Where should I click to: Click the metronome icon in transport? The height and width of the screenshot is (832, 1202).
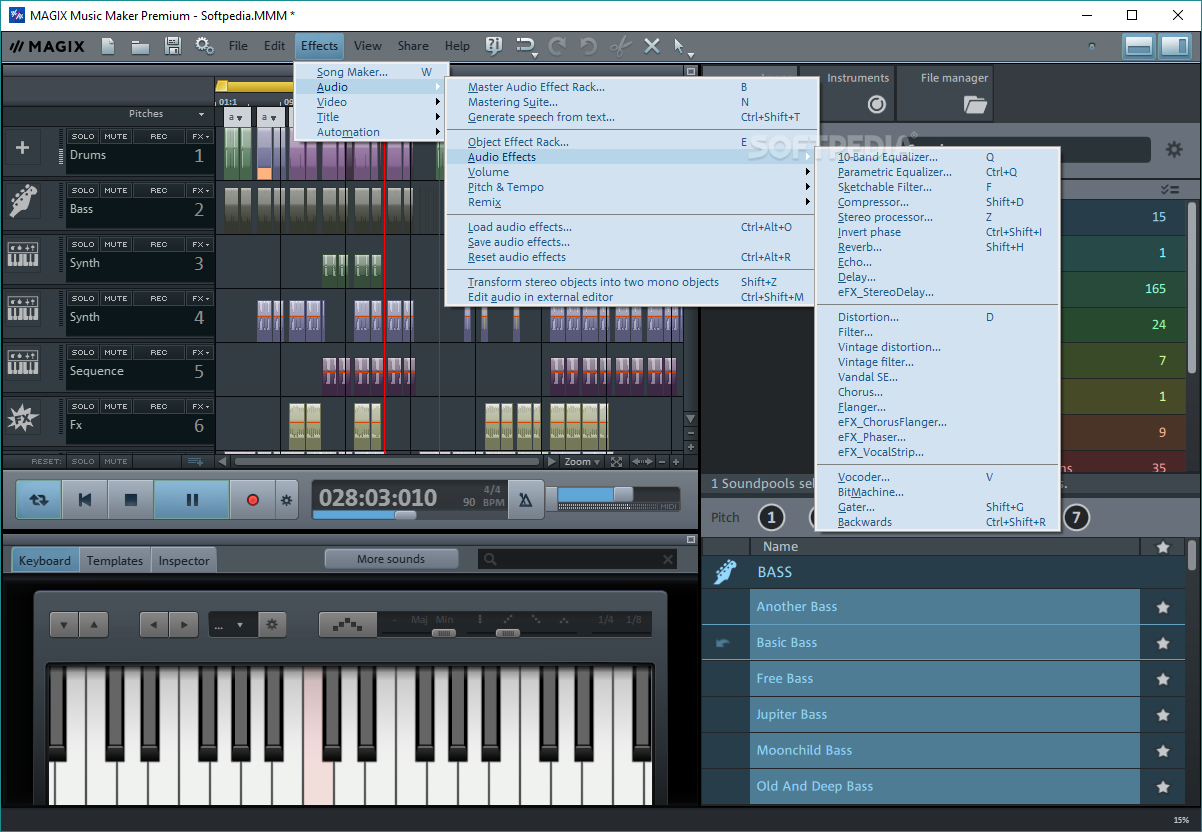(526, 499)
